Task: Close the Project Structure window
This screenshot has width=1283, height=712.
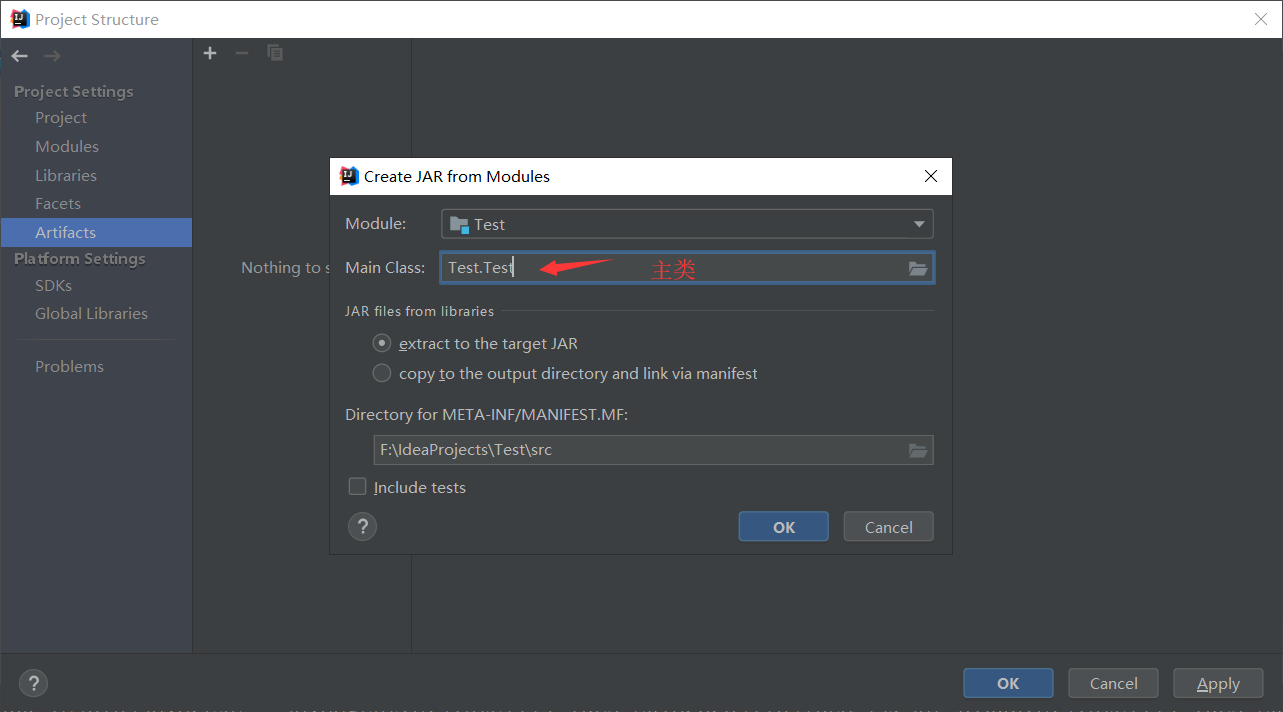Action: pyautogui.click(x=1261, y=19)
